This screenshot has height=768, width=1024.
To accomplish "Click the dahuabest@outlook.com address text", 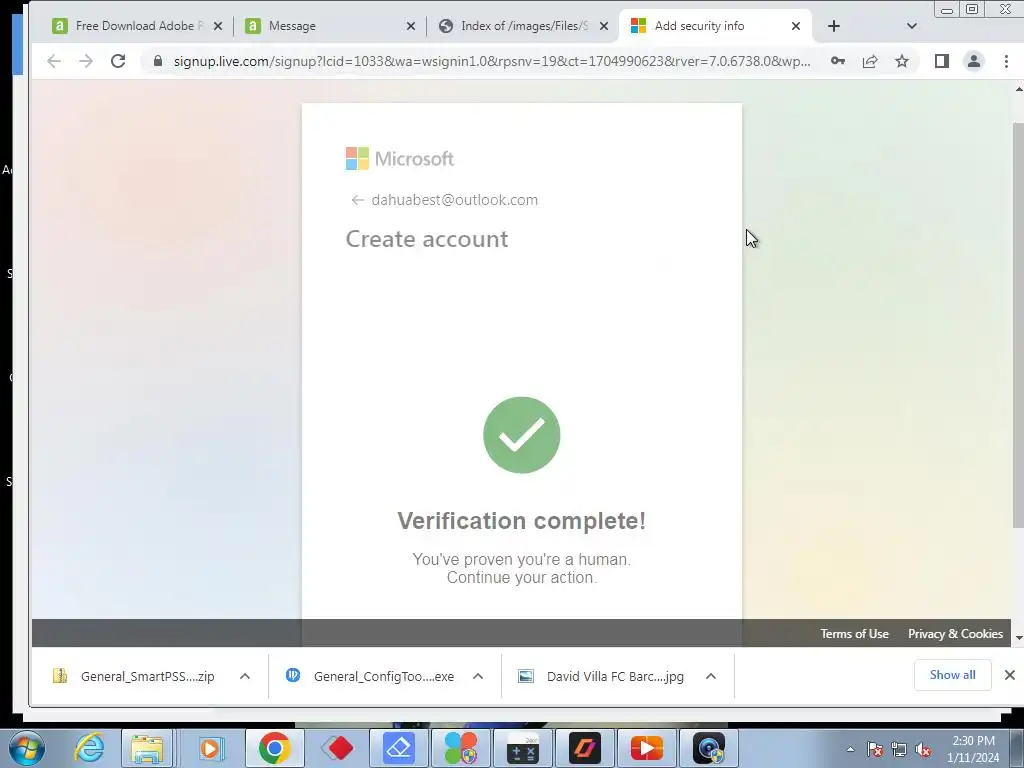I will (455, 200).
